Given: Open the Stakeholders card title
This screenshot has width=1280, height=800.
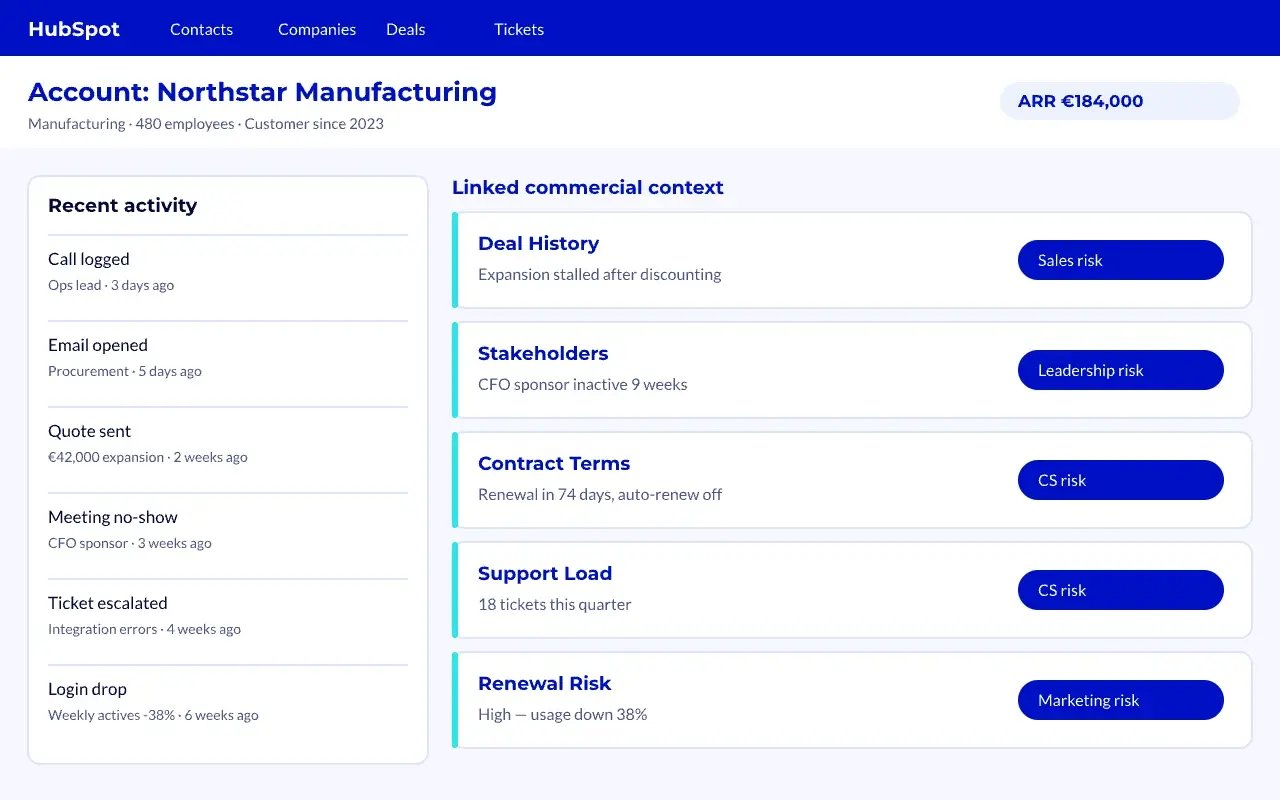Looking at the screenshot, I should 543,353.
